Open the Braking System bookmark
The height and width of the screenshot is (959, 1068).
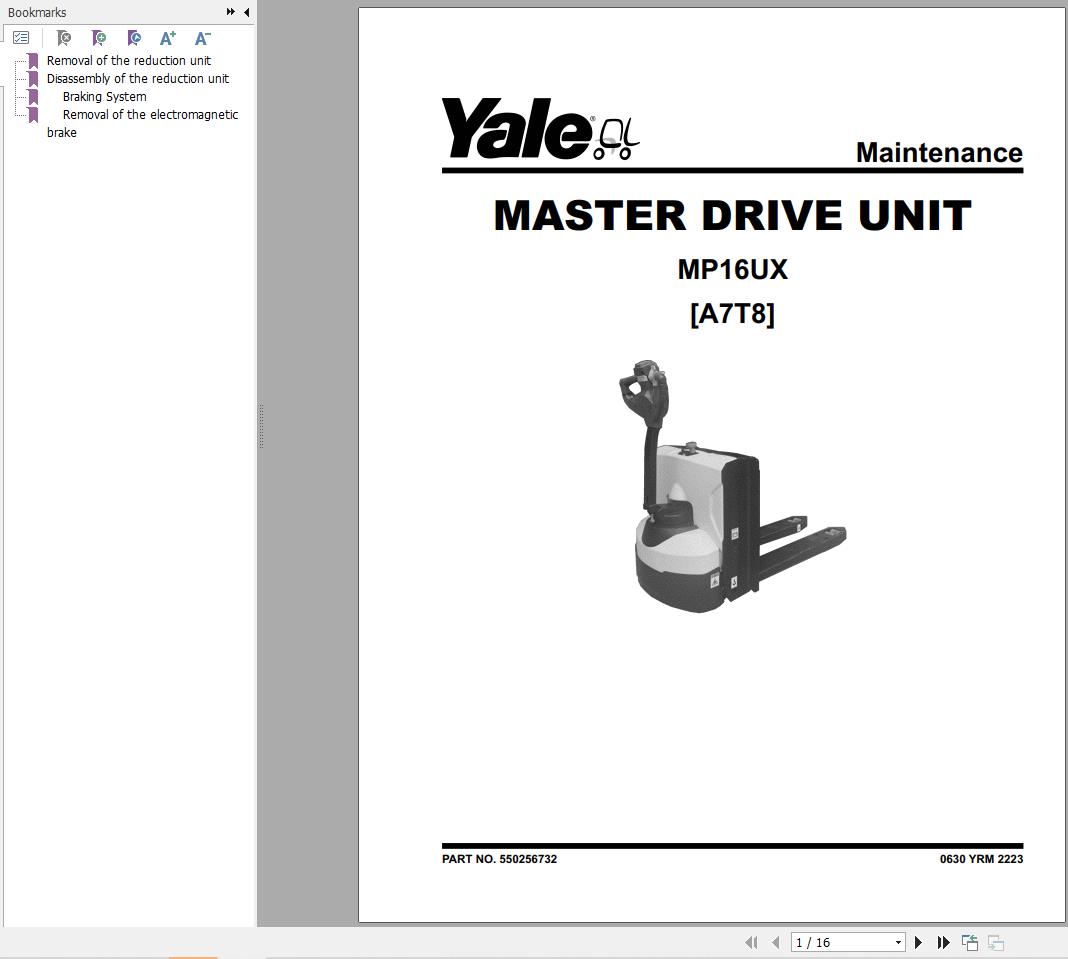point(104,96)
